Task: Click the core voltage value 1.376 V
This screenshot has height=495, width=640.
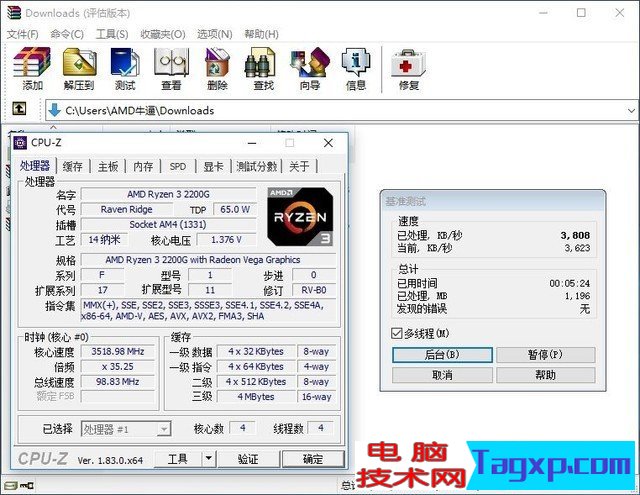Action: coord(227,240)
